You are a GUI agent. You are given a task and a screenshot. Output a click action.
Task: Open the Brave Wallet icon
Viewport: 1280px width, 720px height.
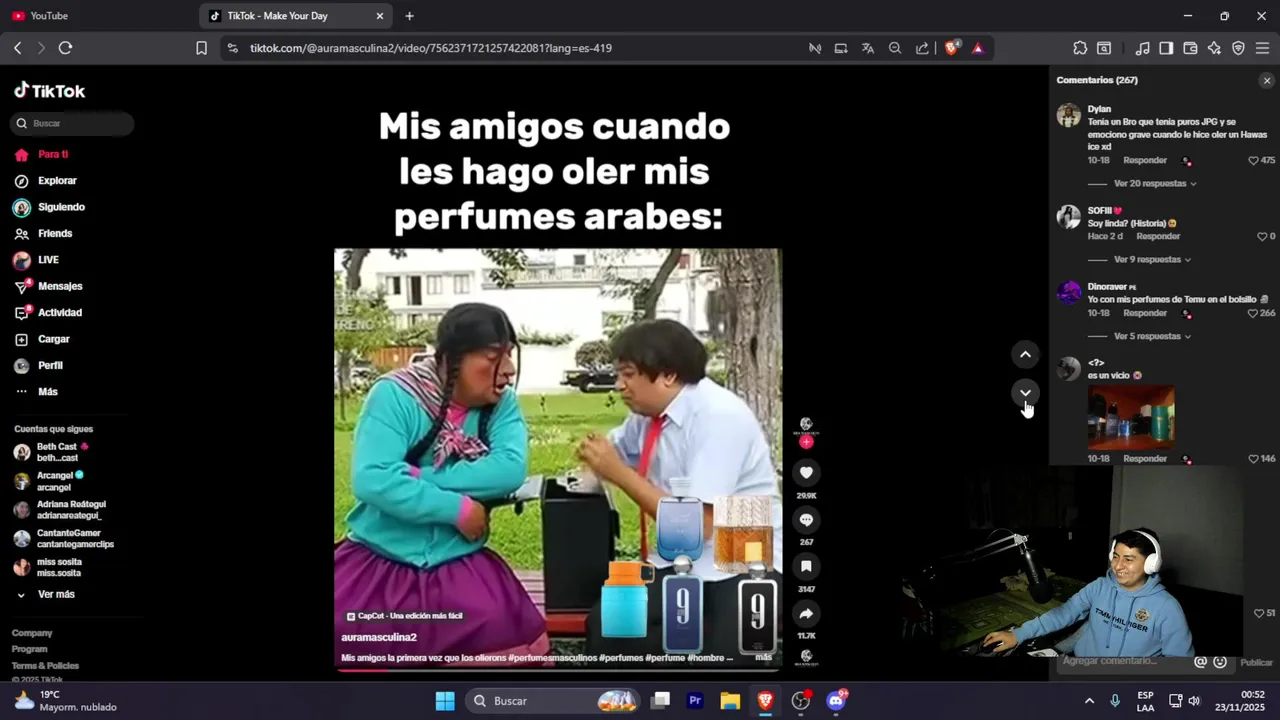[1190, 48]
